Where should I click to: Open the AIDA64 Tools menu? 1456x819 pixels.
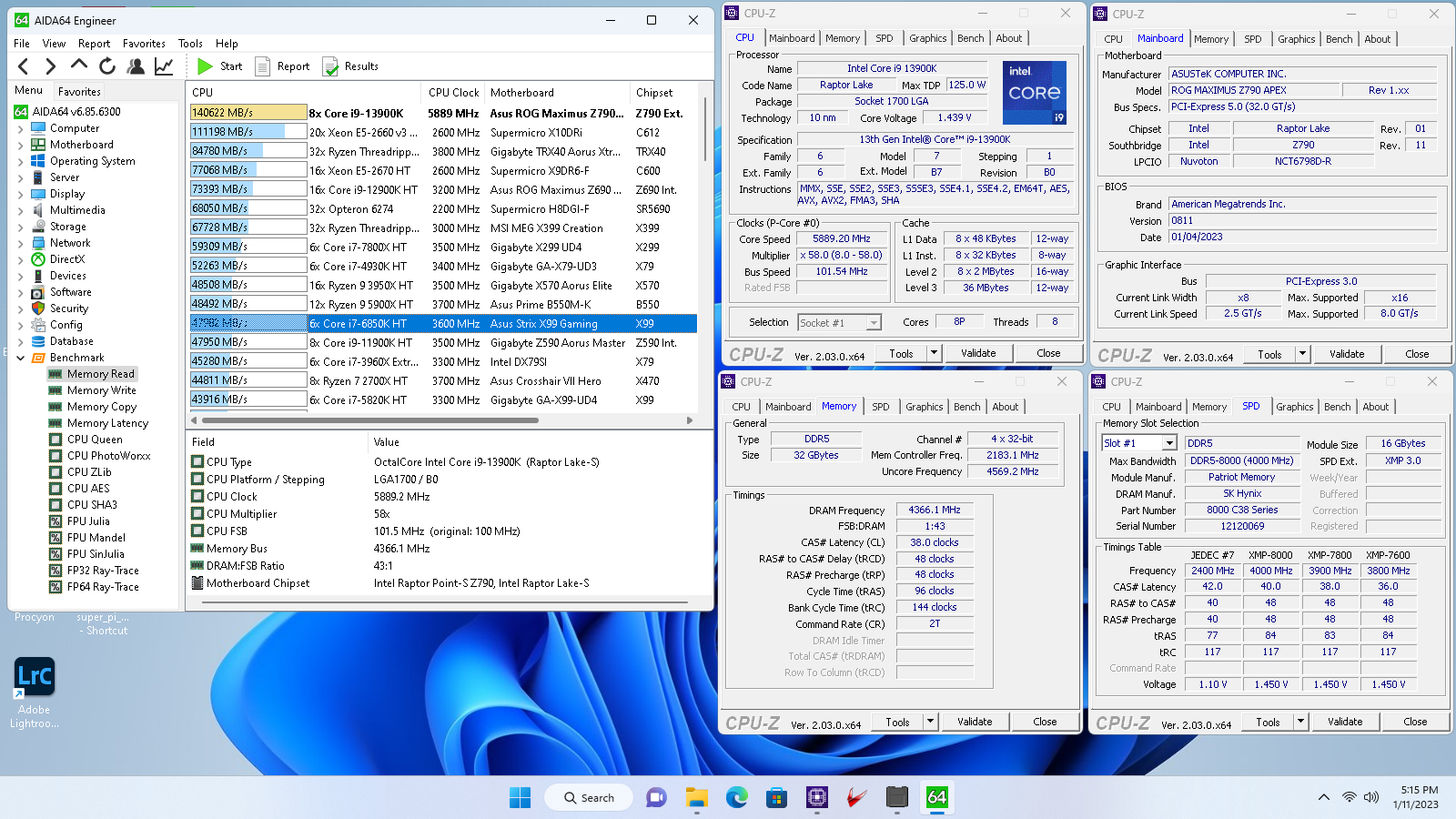[190, 44]
